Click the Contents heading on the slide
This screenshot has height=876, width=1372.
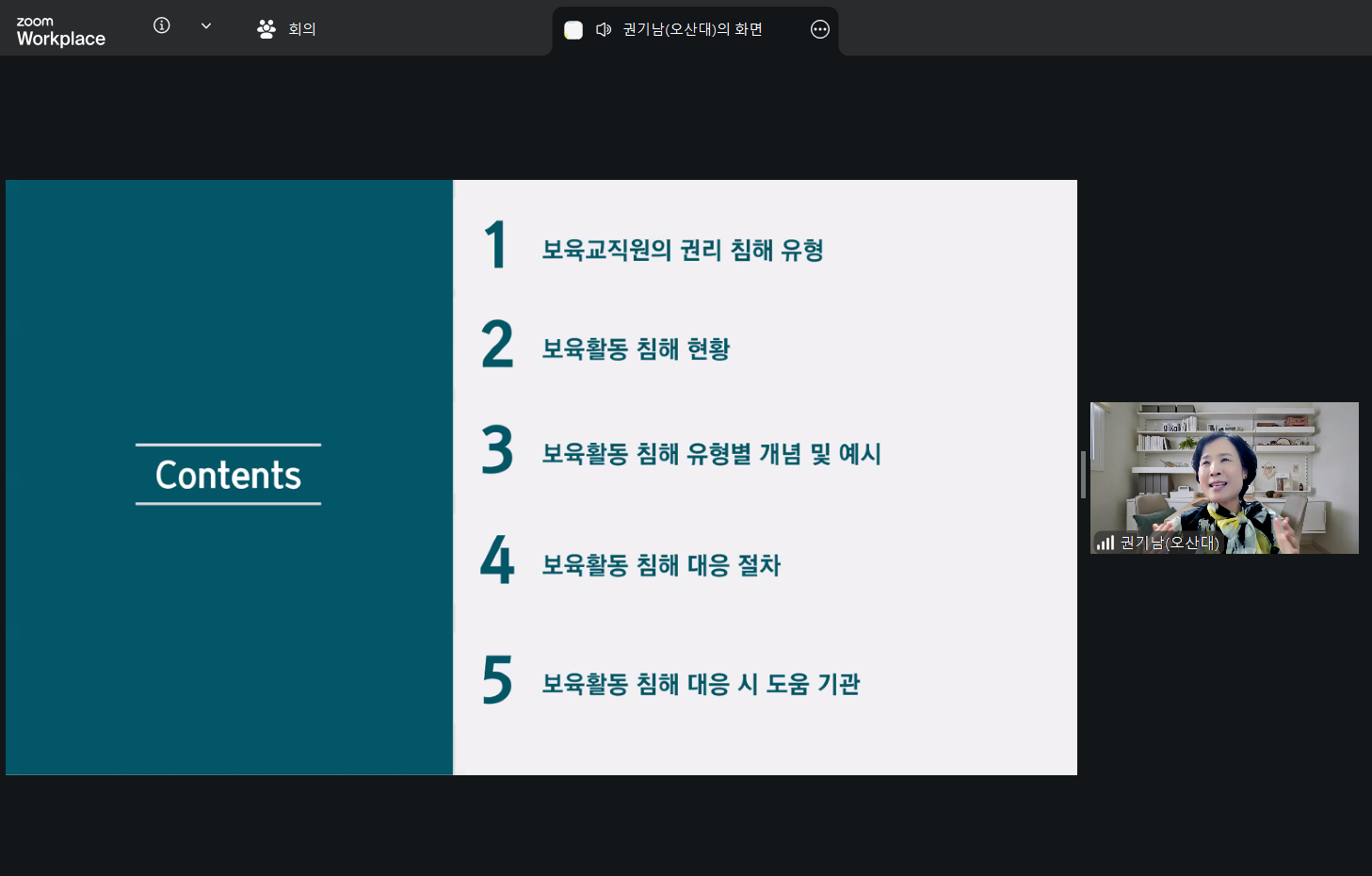(228, 476)
